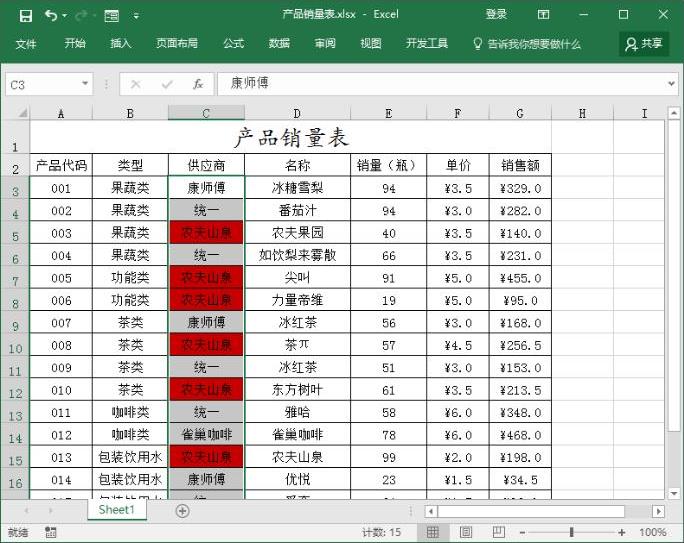Viewport: 684px width, 543px height.
Task: Click the greyed-out redo arrow
Action: pos(81,16)
